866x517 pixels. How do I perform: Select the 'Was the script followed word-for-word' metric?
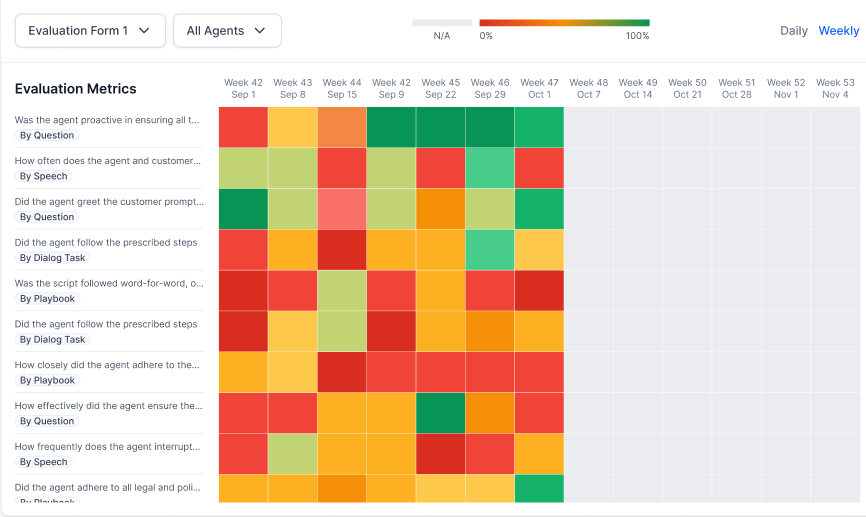pyautogui.click(x=109, y=284)
